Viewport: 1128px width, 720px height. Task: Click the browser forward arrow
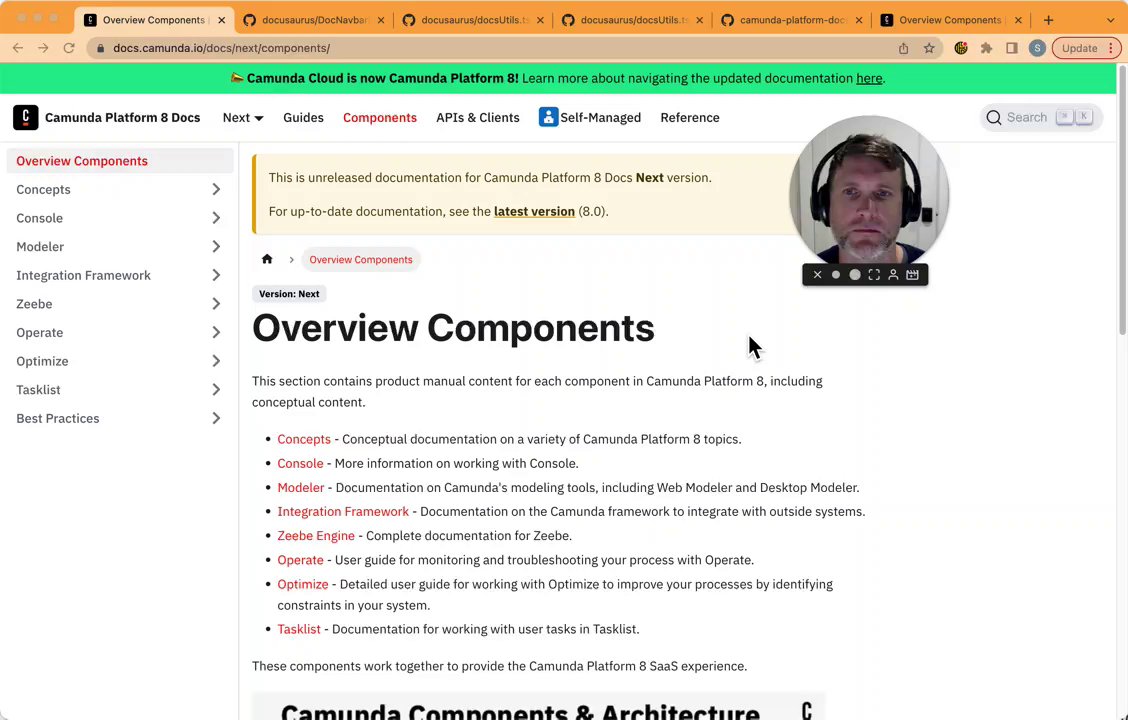pos(43,48)
